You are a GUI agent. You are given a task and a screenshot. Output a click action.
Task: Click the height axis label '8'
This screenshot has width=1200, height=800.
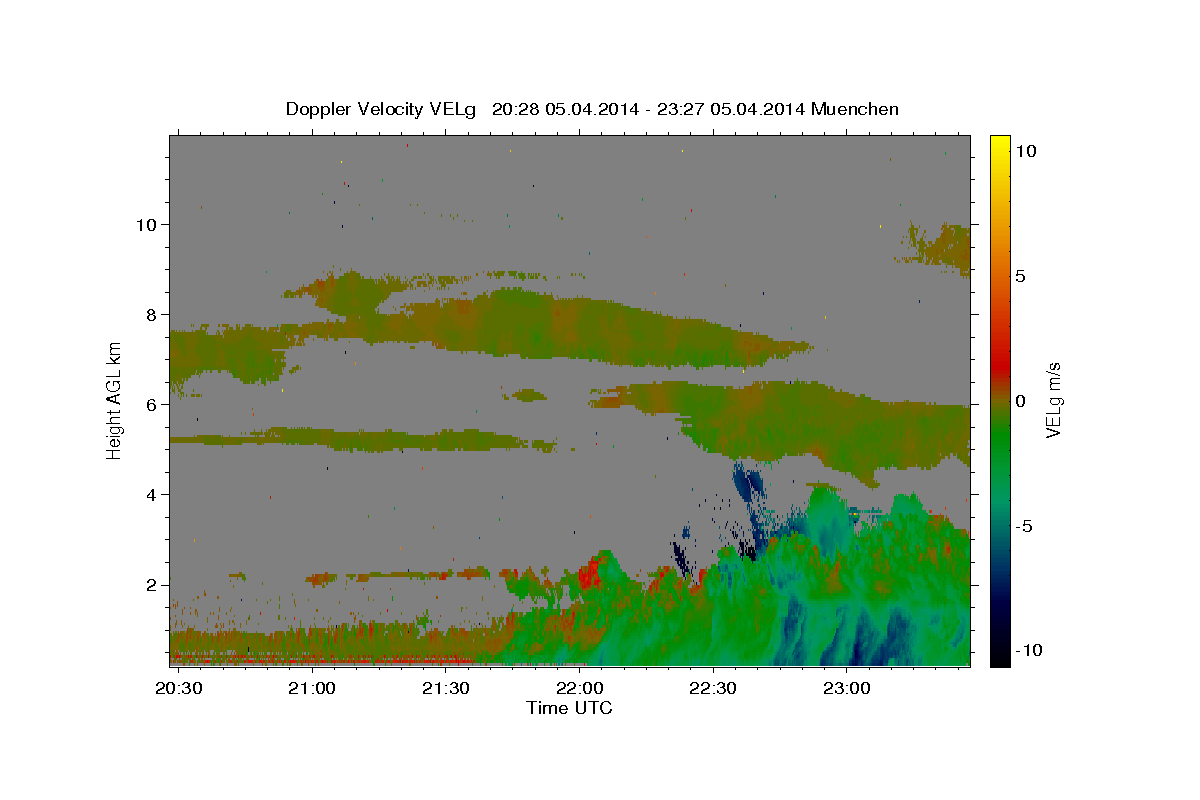[x=153, y=315]
